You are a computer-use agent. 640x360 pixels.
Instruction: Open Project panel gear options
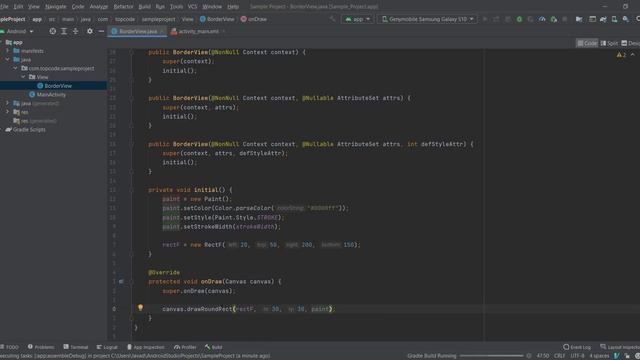click(90, 31)
